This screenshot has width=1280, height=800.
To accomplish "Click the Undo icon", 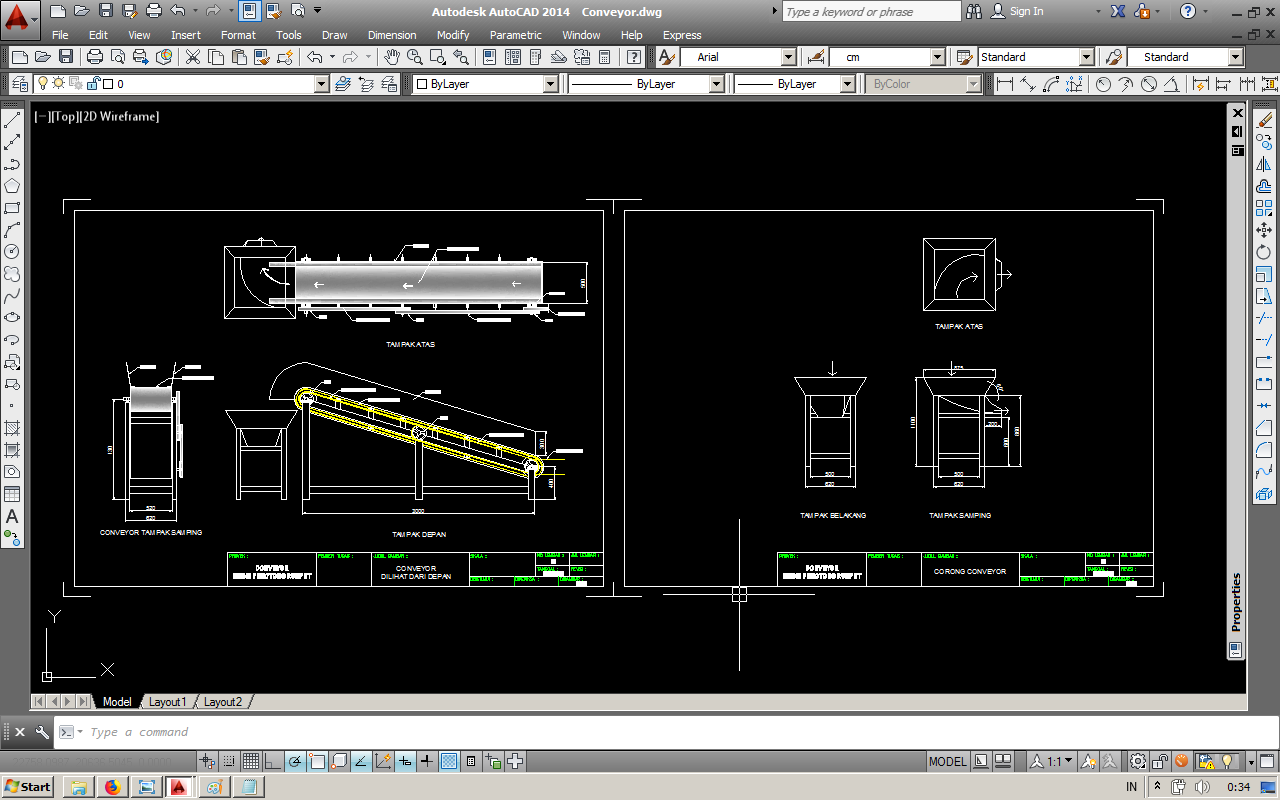I will click(x=315, y=57).
